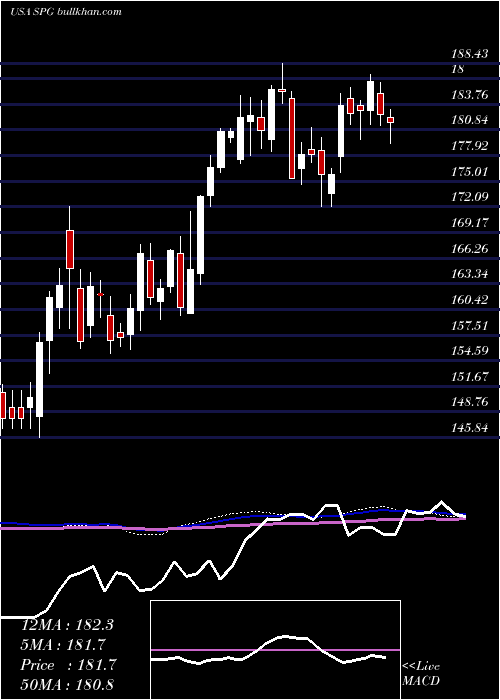The height and width of the screenshot is (700, 500).
Task: Click the 148.76 price axis label
Action: [469, 403]
